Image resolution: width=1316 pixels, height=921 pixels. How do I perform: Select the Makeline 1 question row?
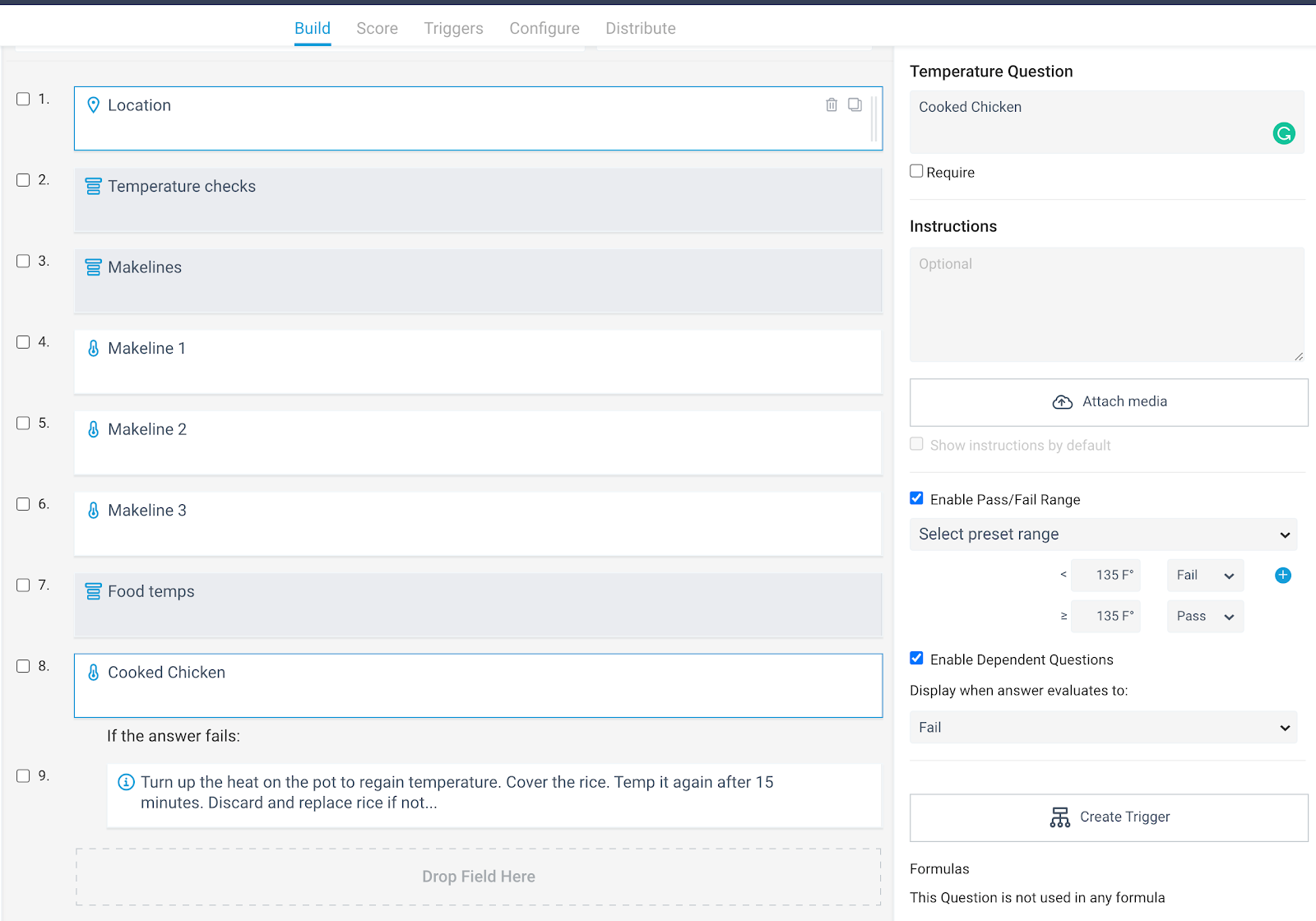479,362
